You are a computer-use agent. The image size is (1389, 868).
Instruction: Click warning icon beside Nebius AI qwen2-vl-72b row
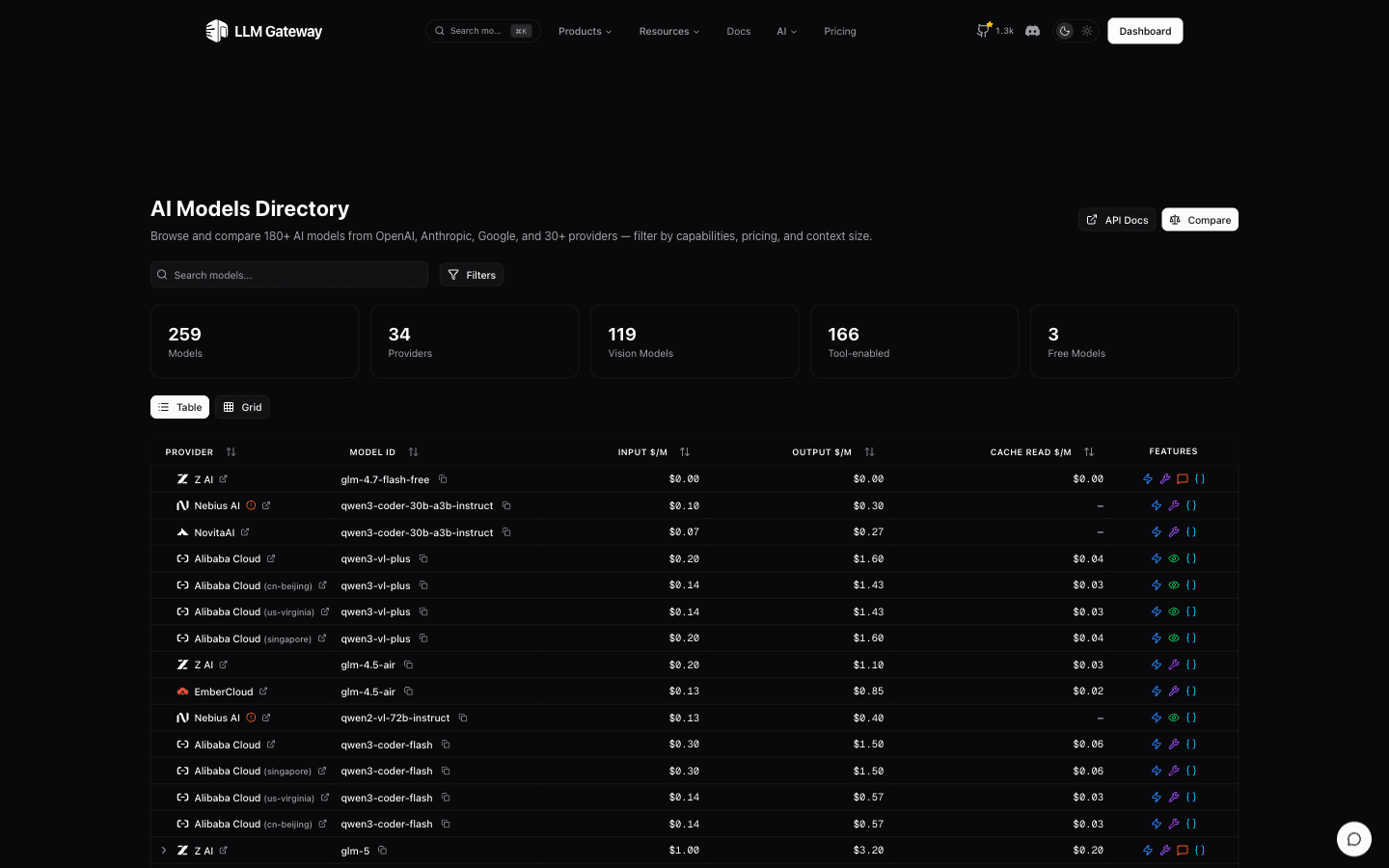(x=251, y=718)
